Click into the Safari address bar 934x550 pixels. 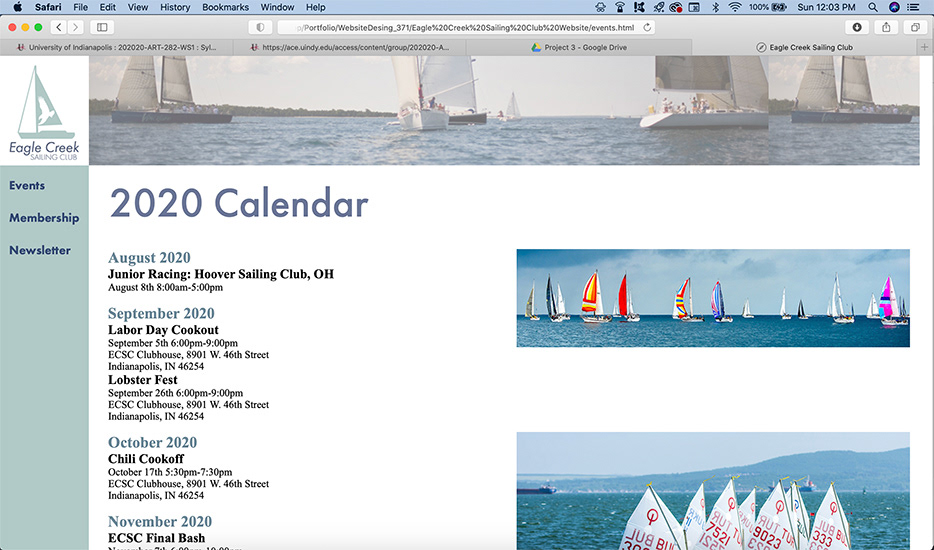[466, 27]
